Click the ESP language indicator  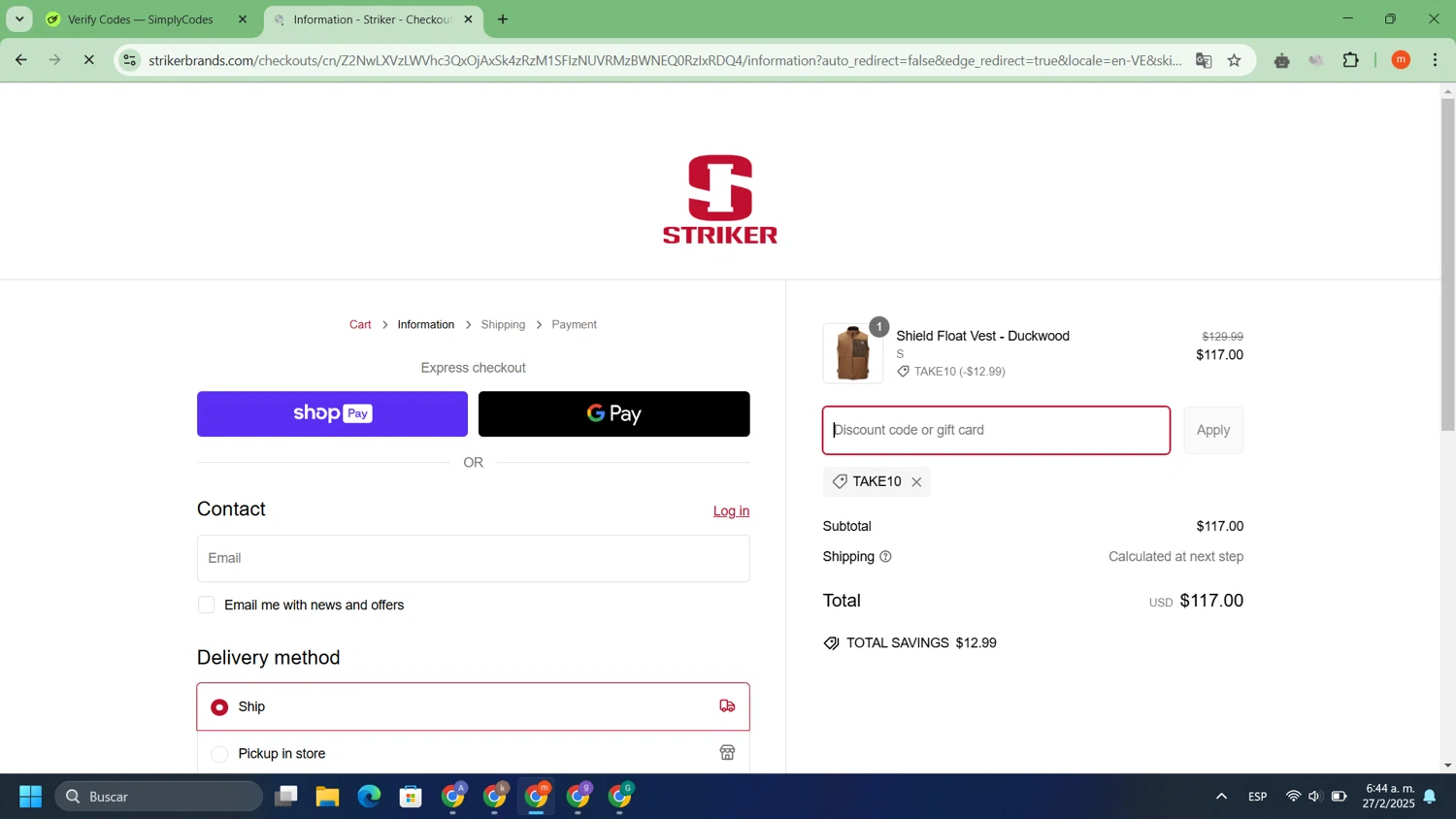pyautogui.click(x=1257, y=797)
